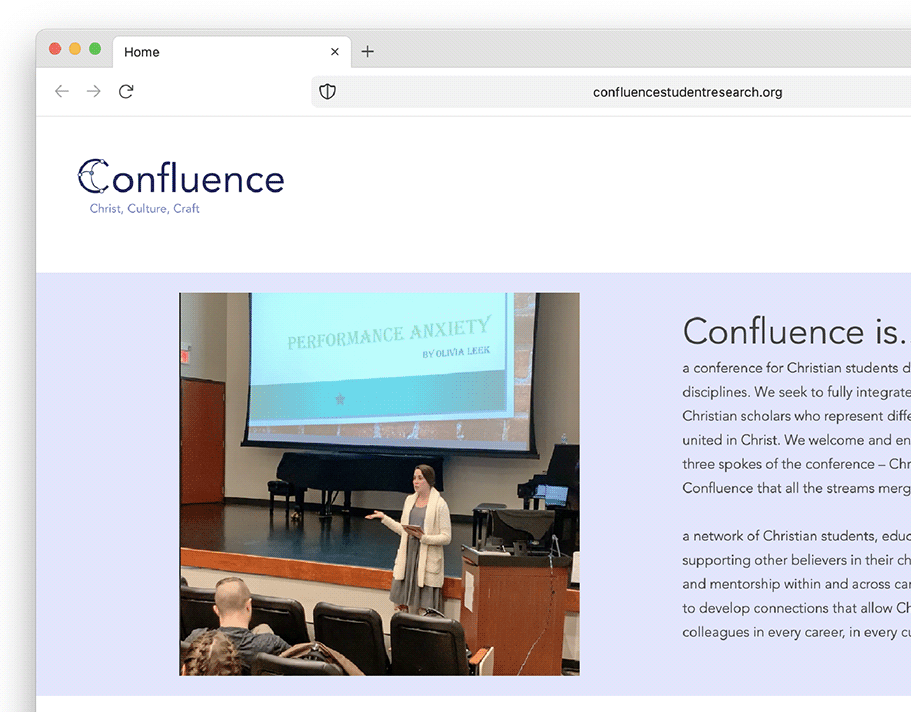
Task: Select the Home browser tab
Action: click(232, 52)
